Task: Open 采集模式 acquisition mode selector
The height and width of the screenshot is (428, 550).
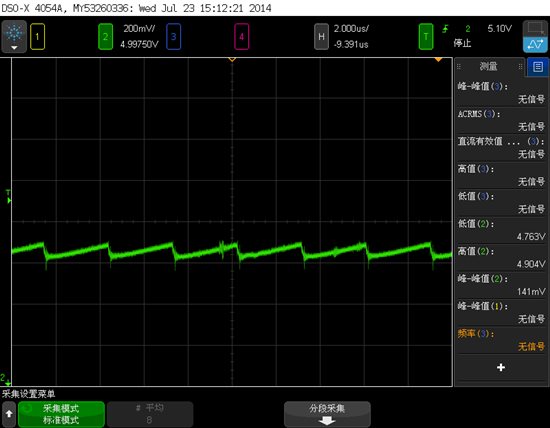Action: [x=61, y=414]
